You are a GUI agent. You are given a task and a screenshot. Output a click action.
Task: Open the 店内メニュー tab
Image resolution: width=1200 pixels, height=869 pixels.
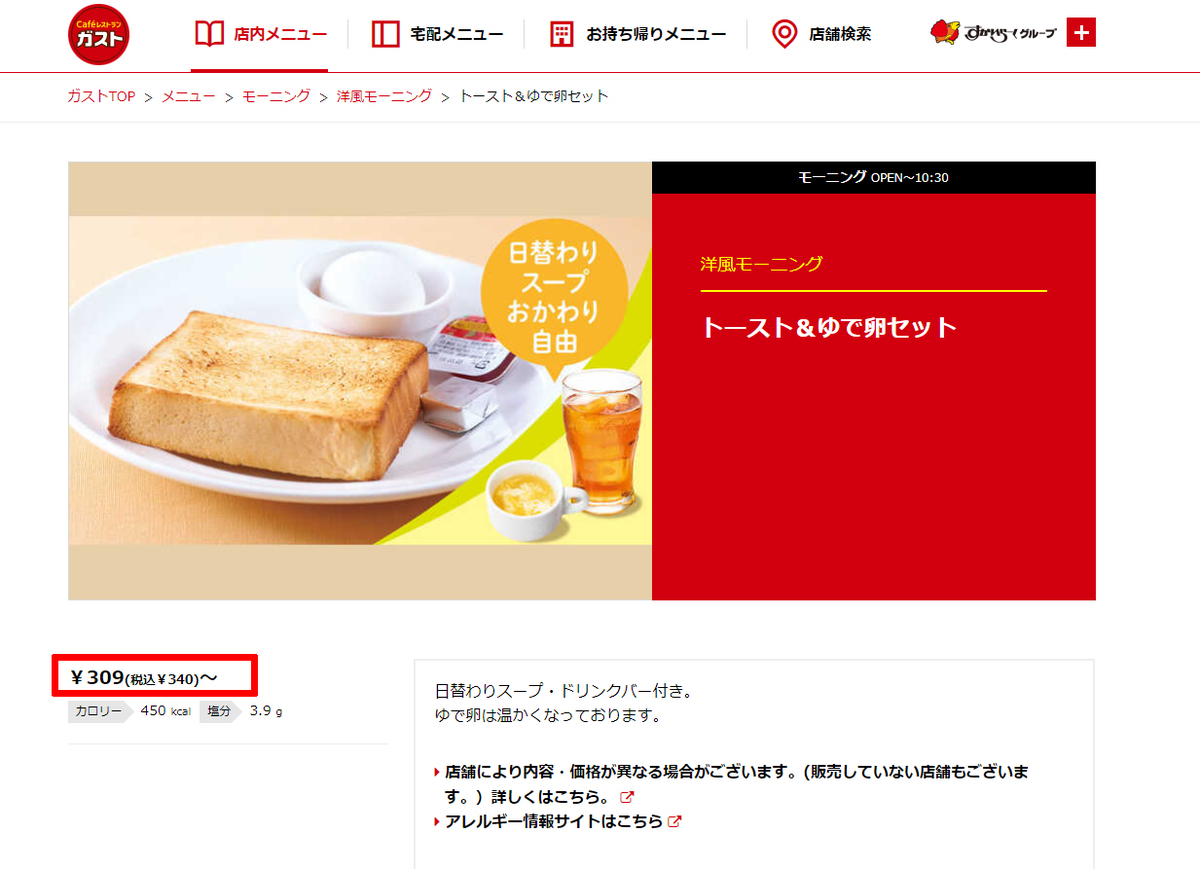(260, 35)
